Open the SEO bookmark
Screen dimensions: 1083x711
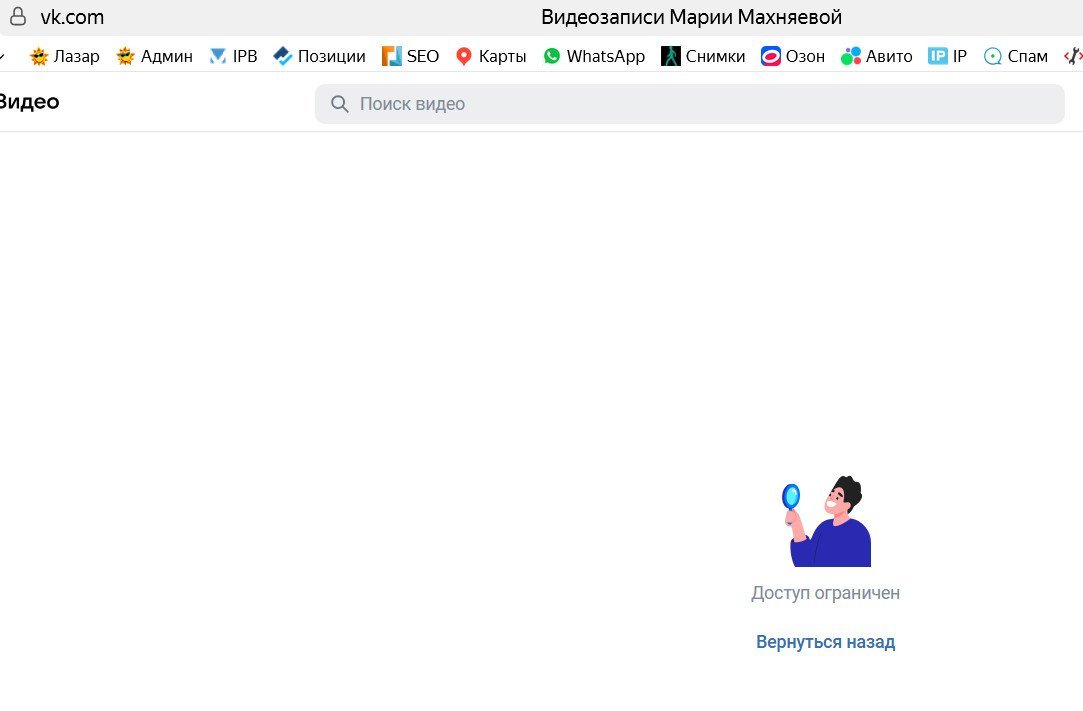click(410, 56)
